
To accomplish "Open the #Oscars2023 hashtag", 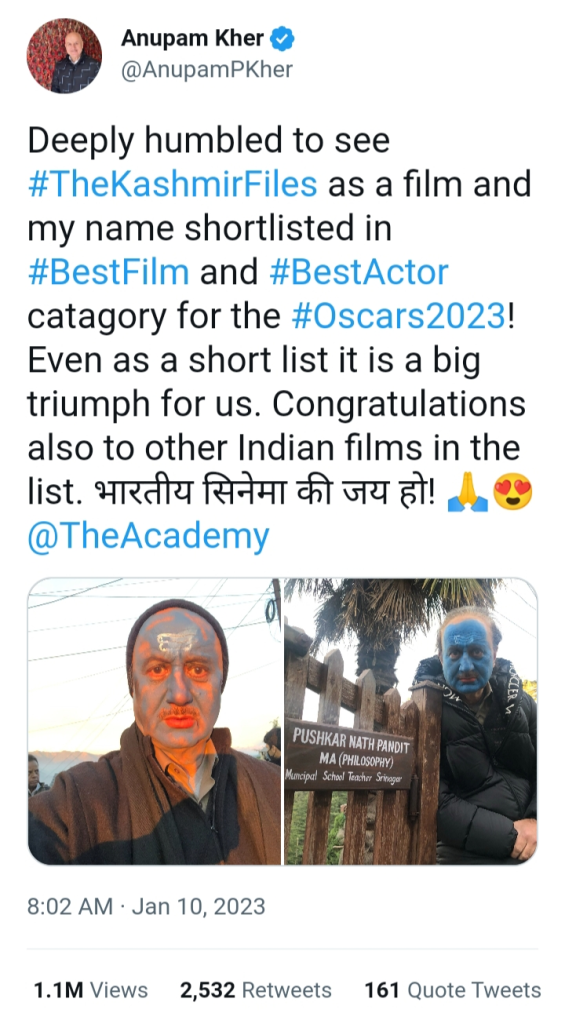I will tap(398, 317).
